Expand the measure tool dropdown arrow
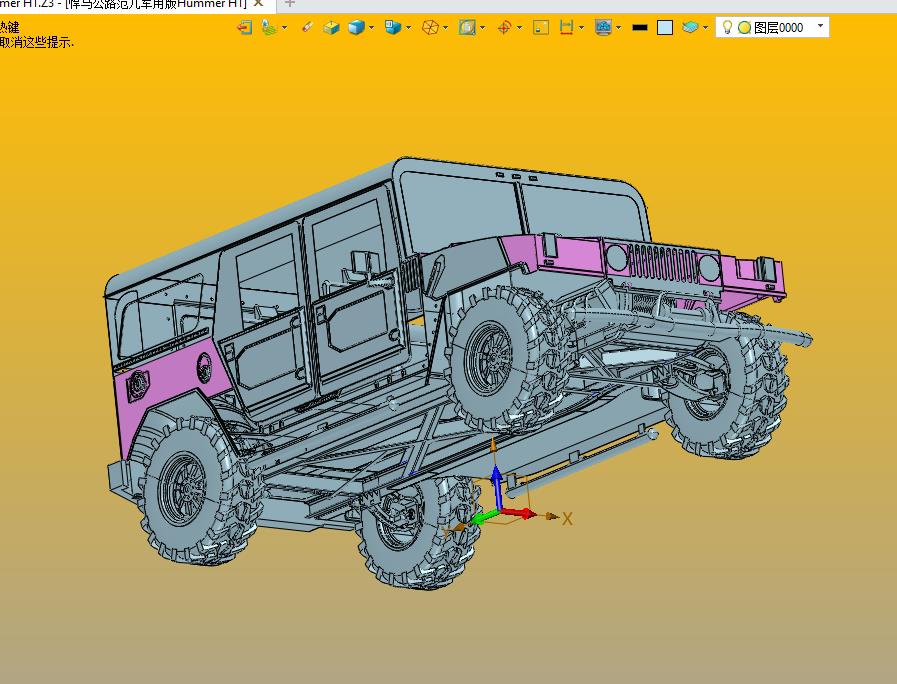Image resolution: width=897 pixels, height=684 pixels. (581, 27)
